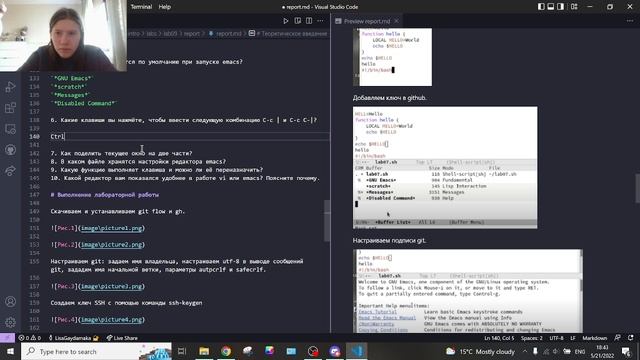Click report.md in the breadcrumb path
Viewport: 640px width, 360px height.
click(x=229, y=33)
